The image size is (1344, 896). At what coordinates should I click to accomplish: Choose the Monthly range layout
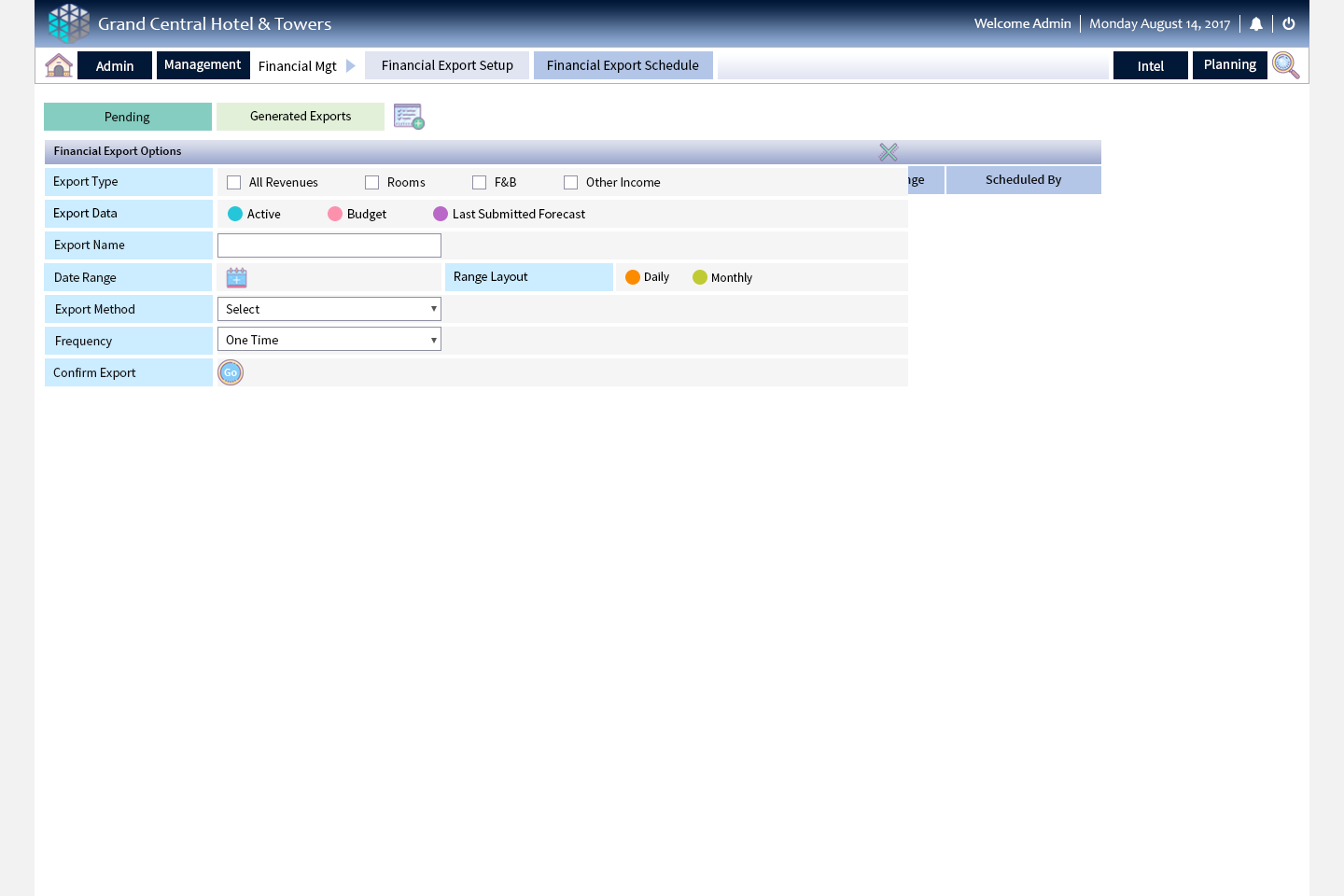700,277
